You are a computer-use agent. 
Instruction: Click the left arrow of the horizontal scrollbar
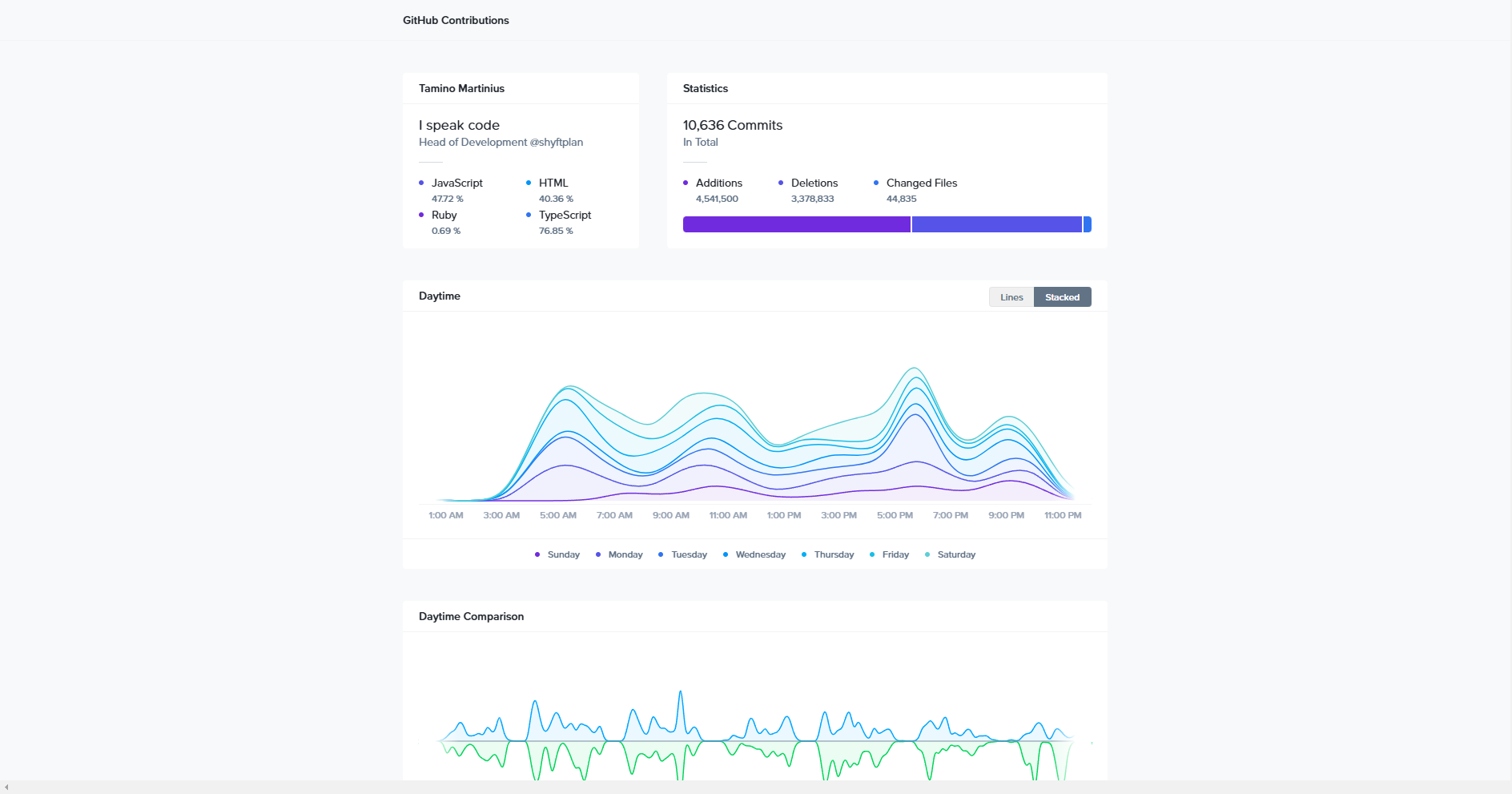click(6, 788)
